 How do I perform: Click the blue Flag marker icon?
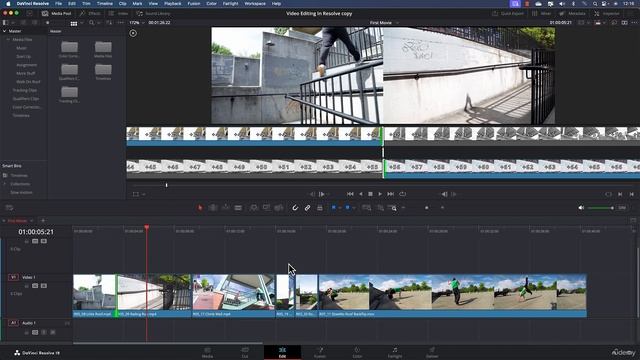pyautogui.click(x=333, y=207)
